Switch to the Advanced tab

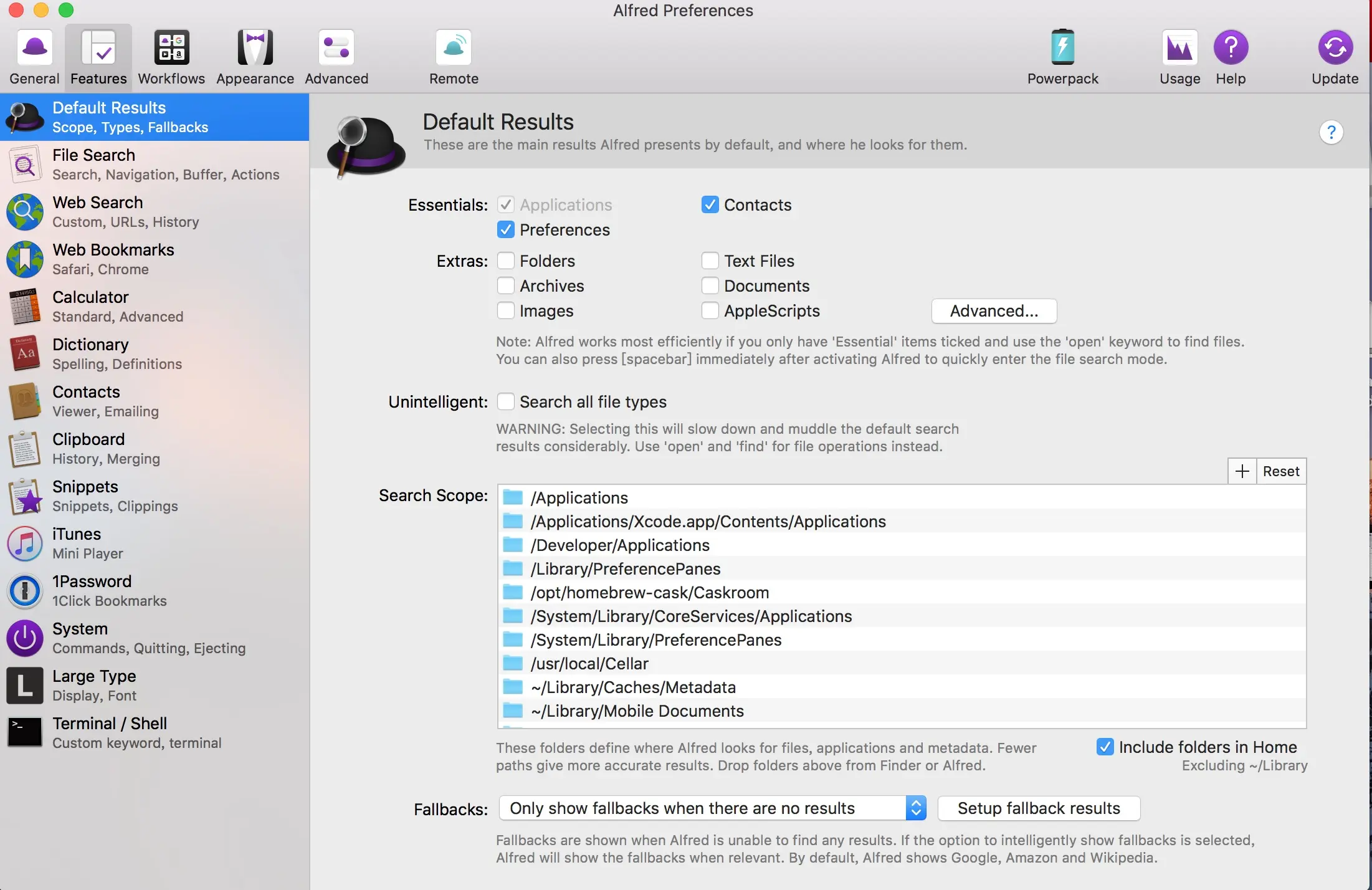pos(336,57)
